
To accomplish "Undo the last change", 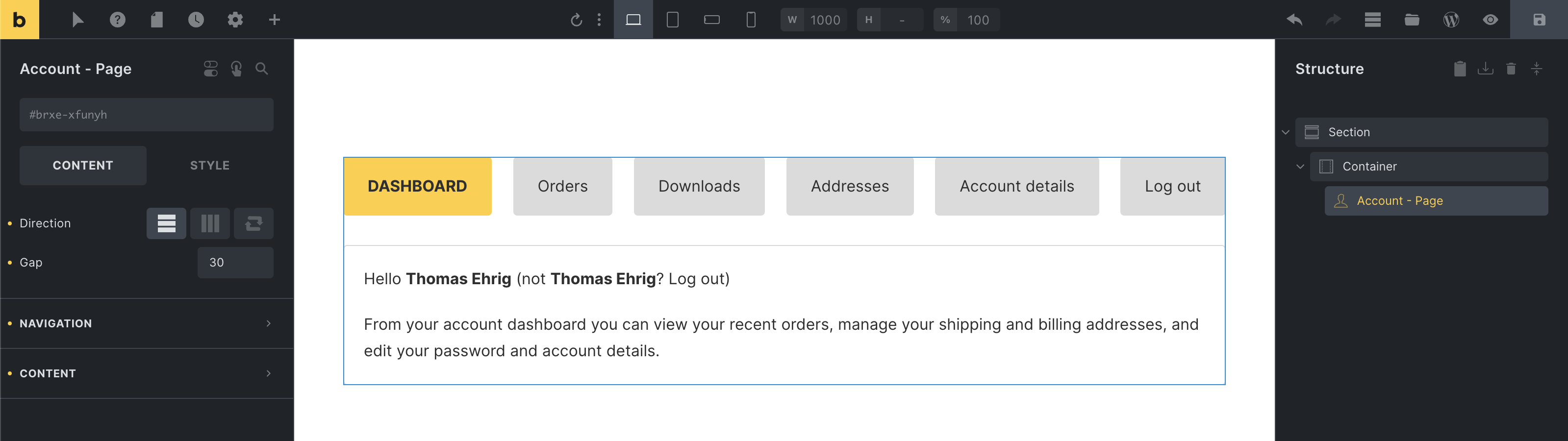I will pyautogui.click(x=1294, y=20).
